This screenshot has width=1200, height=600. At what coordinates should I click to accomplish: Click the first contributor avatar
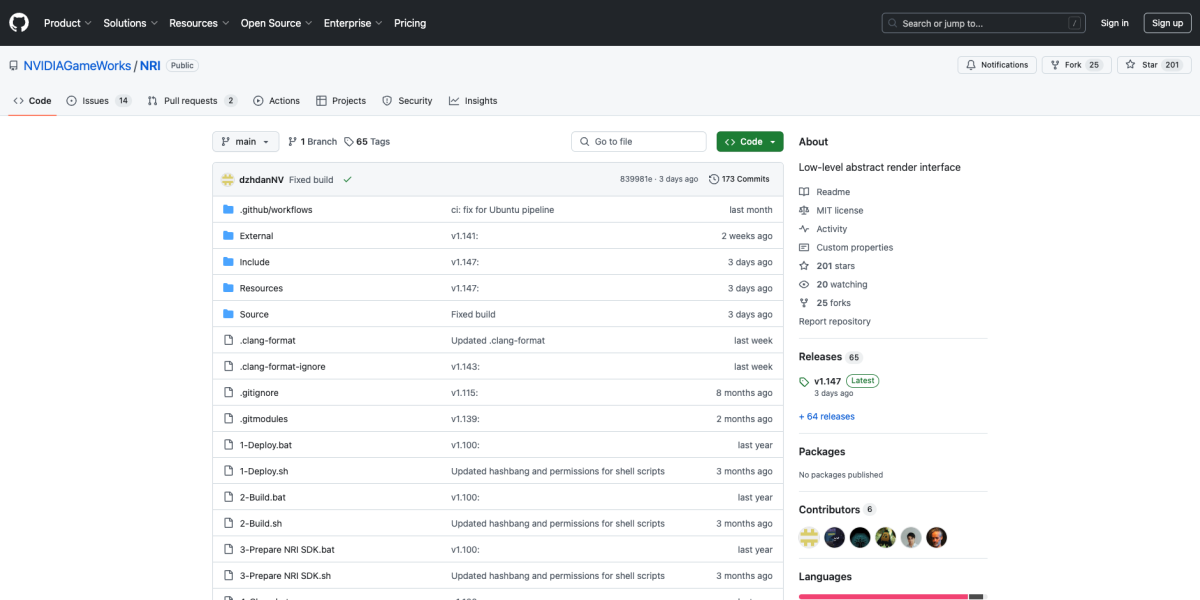click(809, 537)
